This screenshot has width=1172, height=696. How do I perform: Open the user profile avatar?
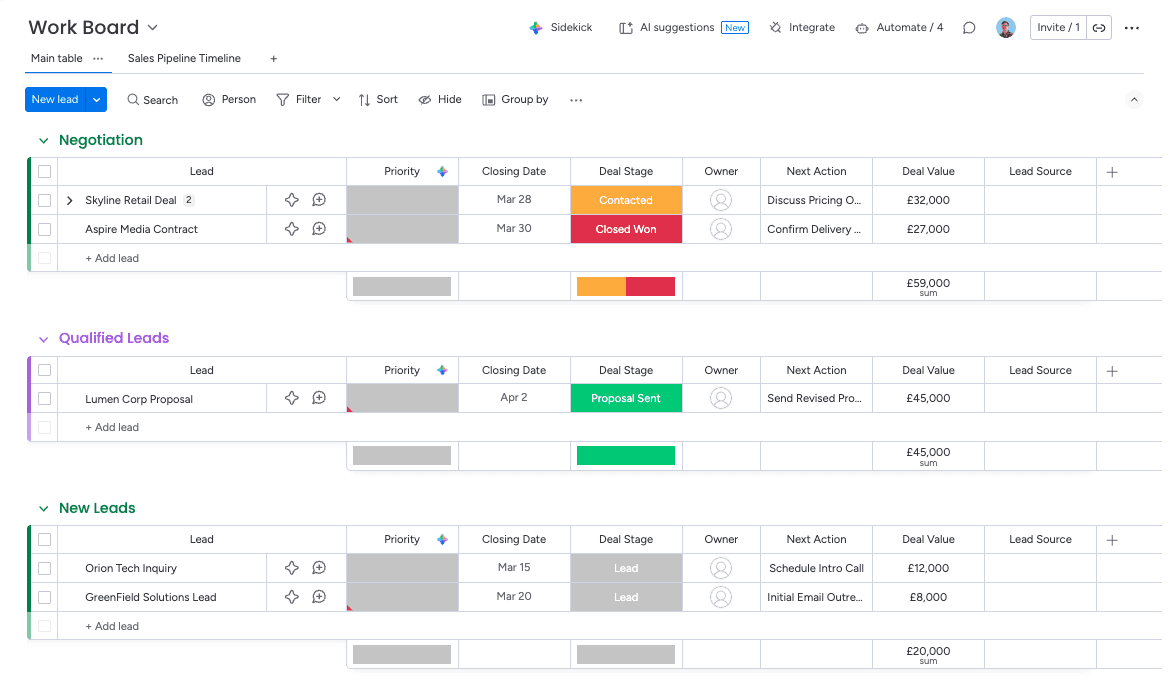[x=1005, y=28]
